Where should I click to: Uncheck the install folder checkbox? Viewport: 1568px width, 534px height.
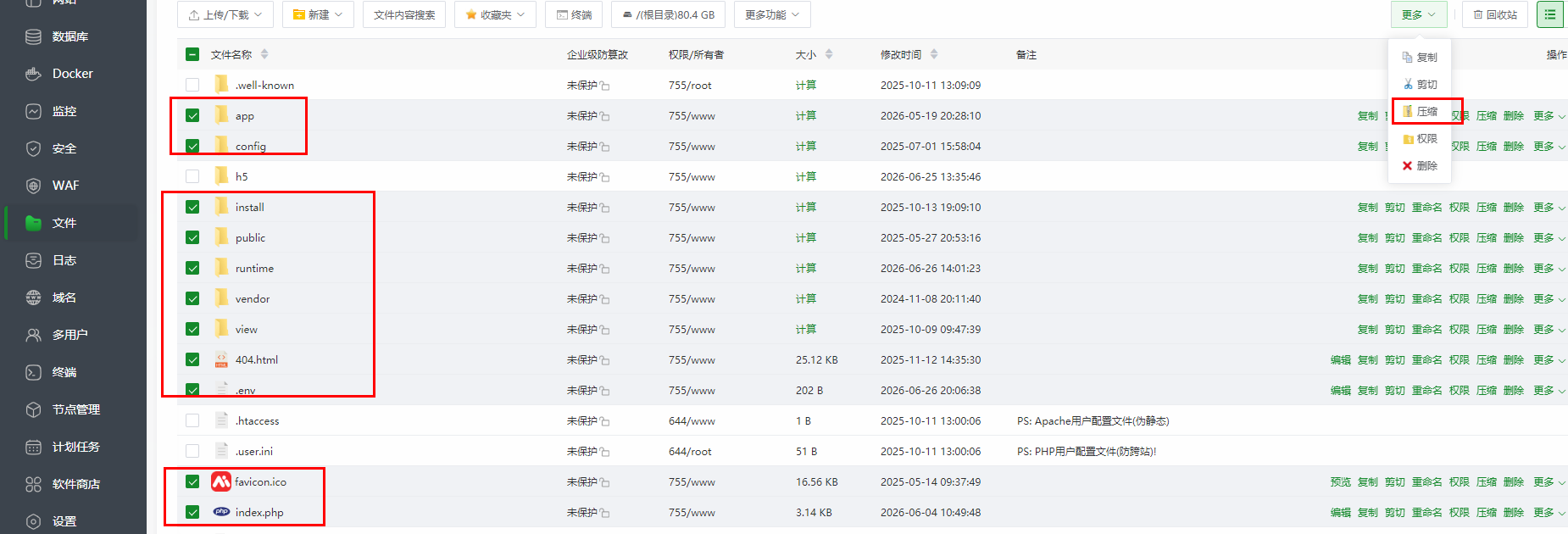tap(192, 207)
